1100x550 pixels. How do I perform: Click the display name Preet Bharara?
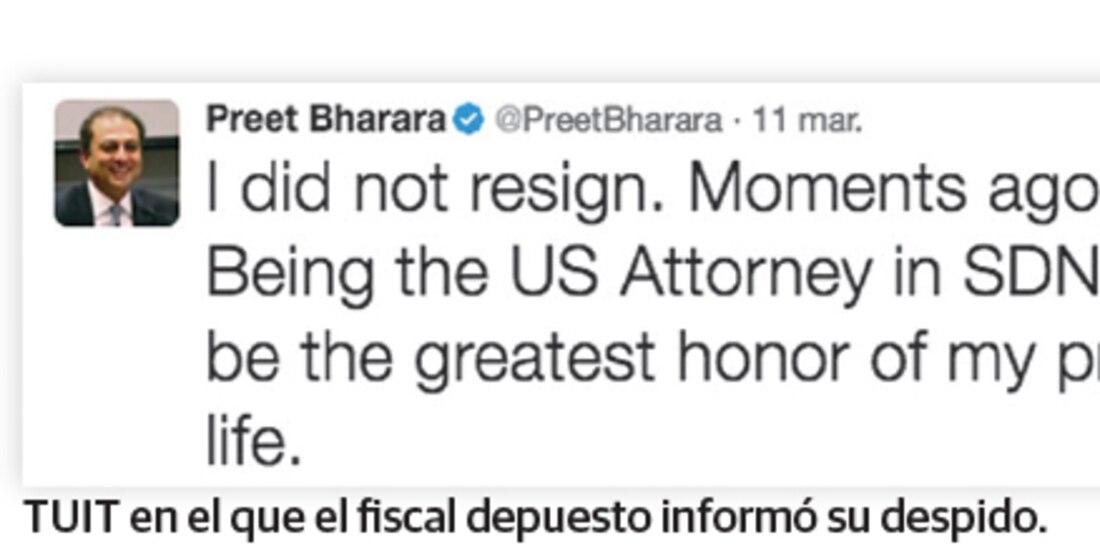[x=325, y=120]
